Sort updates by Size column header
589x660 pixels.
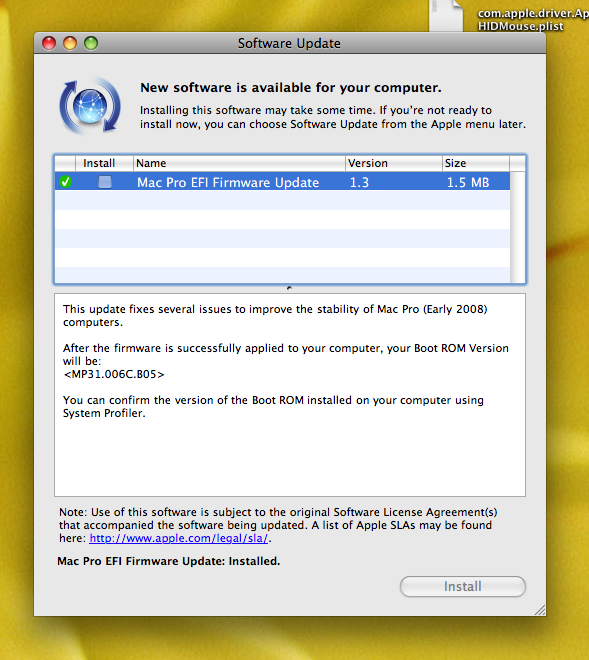pyautogui.click(x=476, y=163)
